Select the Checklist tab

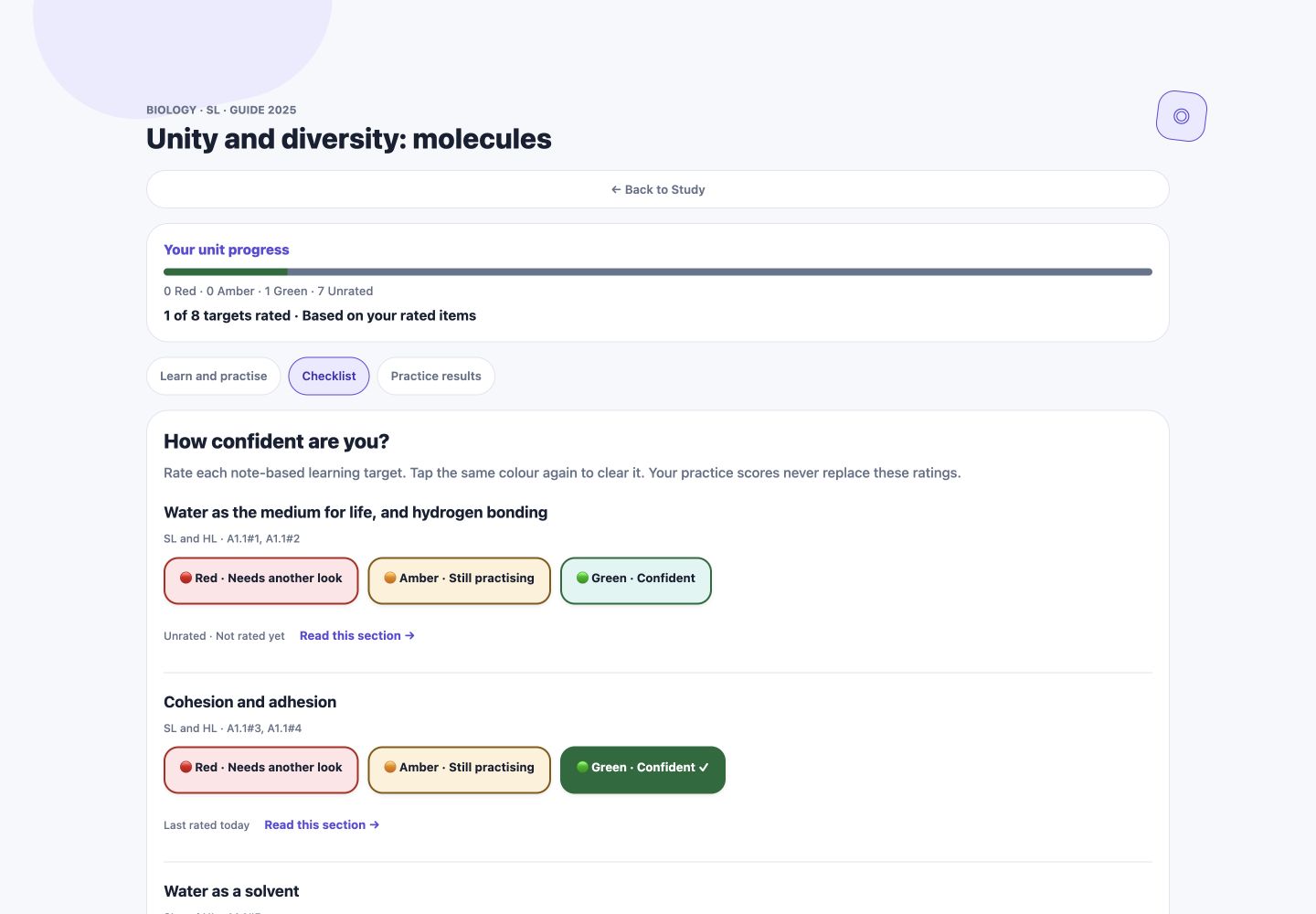(329, 376)
